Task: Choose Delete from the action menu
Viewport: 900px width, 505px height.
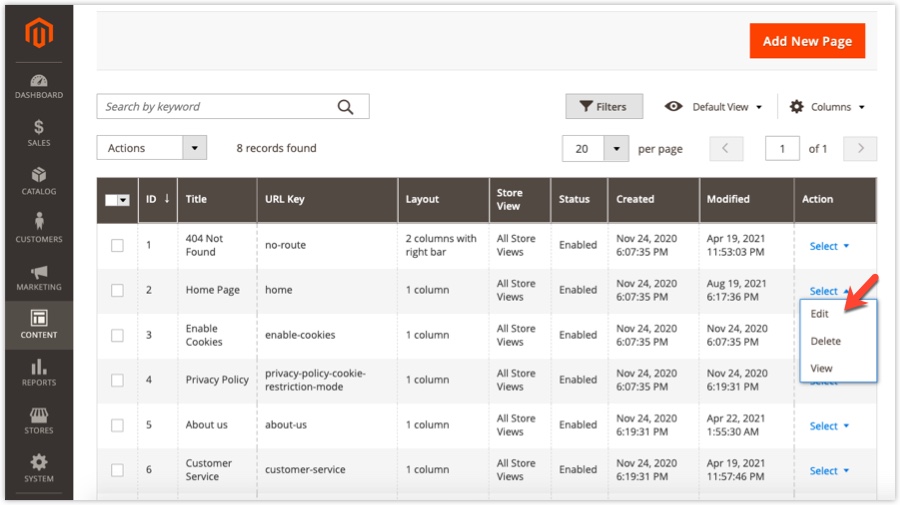Action: [x=825, y=341]
